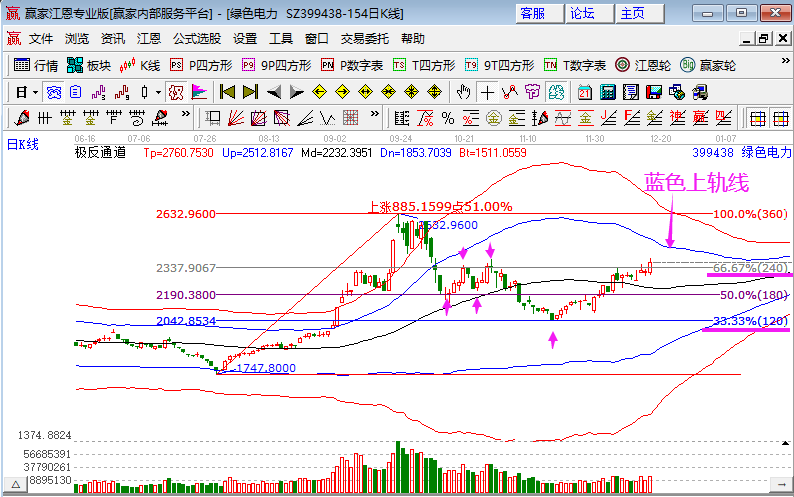The width and height of the screenshot is (794, 497).
Task: Click the pink flag chart icon
Action: [199, 92]
